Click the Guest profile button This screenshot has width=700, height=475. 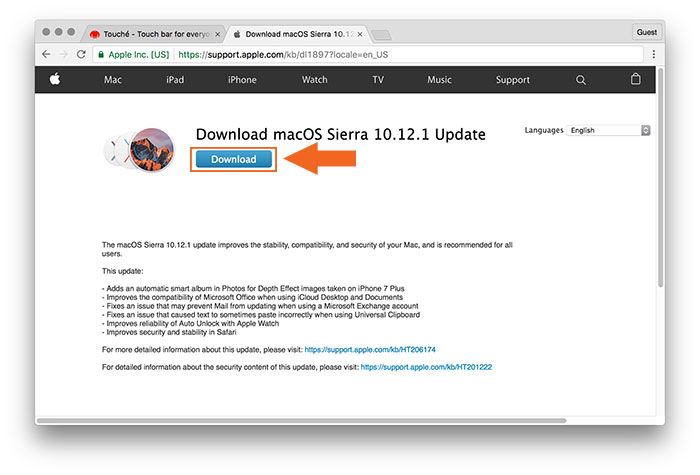(x=646, y=32)
